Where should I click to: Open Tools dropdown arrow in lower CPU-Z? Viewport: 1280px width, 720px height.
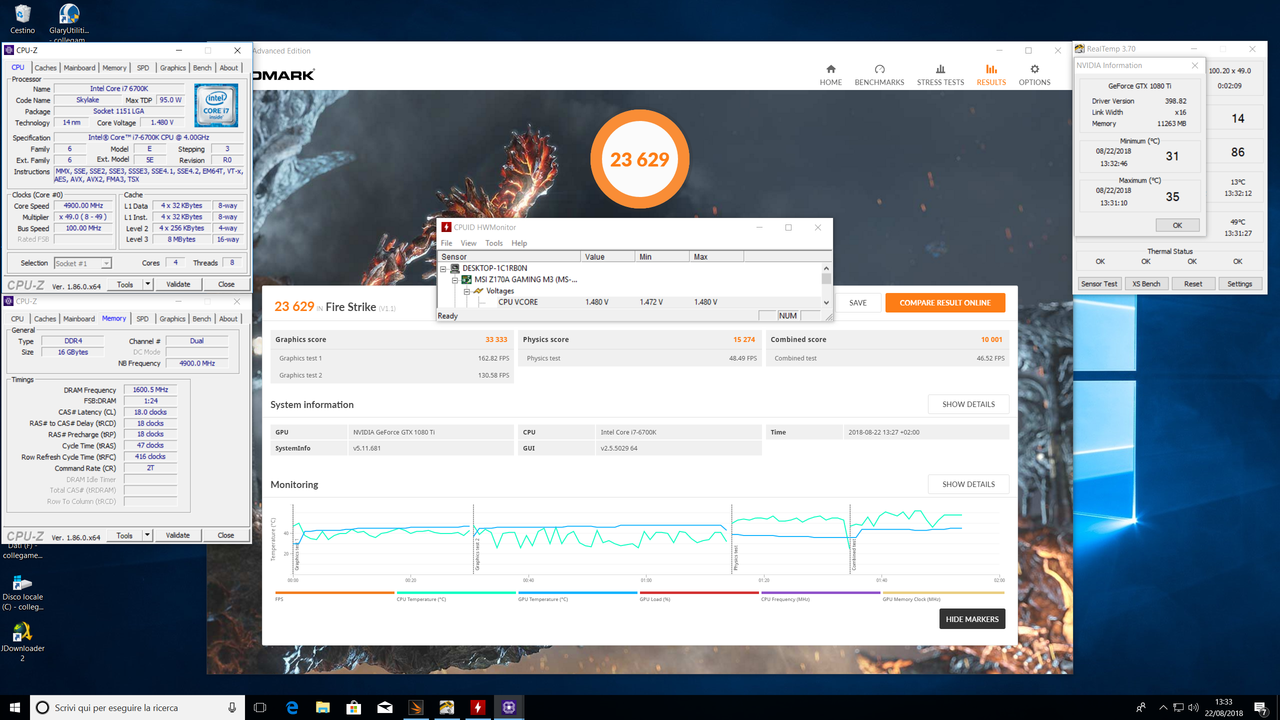[x=148, y=535]
